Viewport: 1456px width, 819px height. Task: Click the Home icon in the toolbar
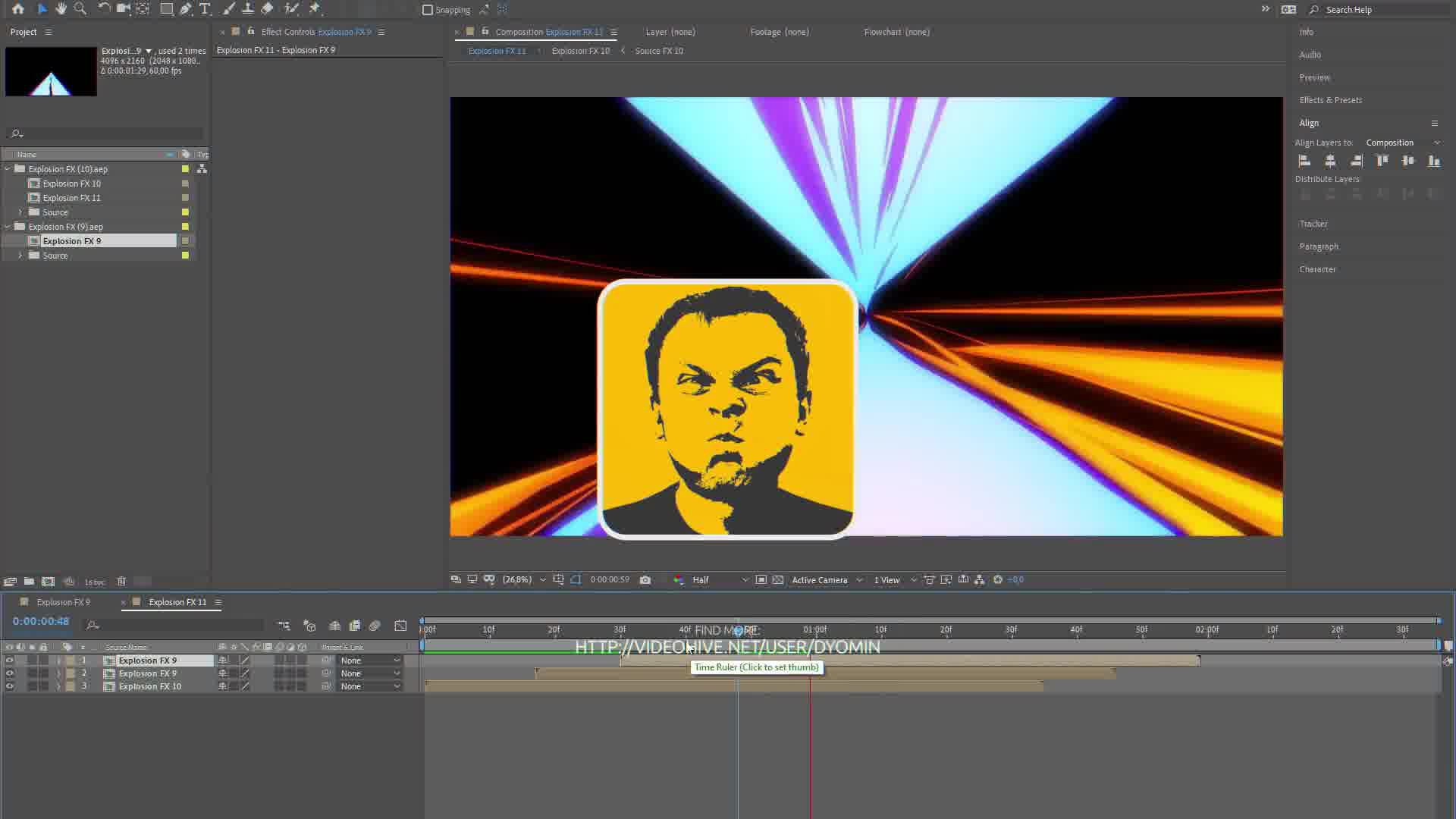[18, 9]
